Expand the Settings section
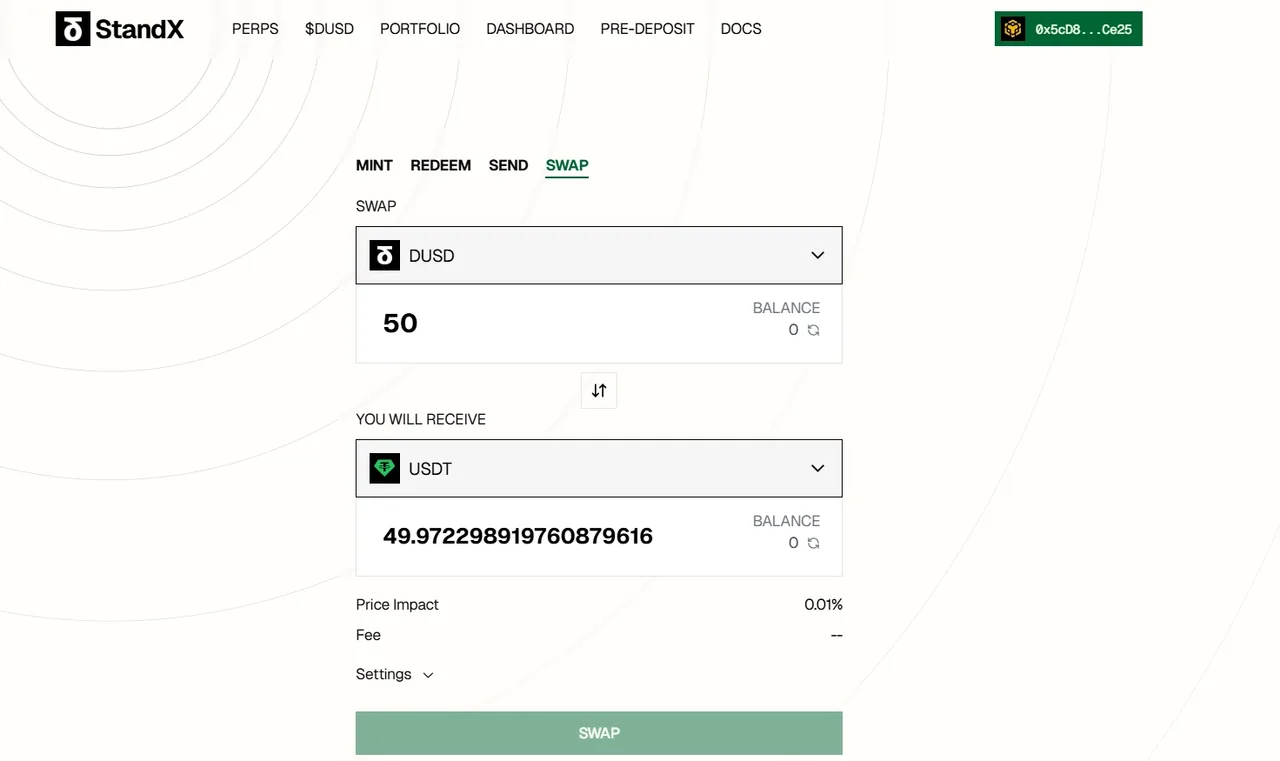The width and height of the screenshot is (1280, 761). pos(395,675)
